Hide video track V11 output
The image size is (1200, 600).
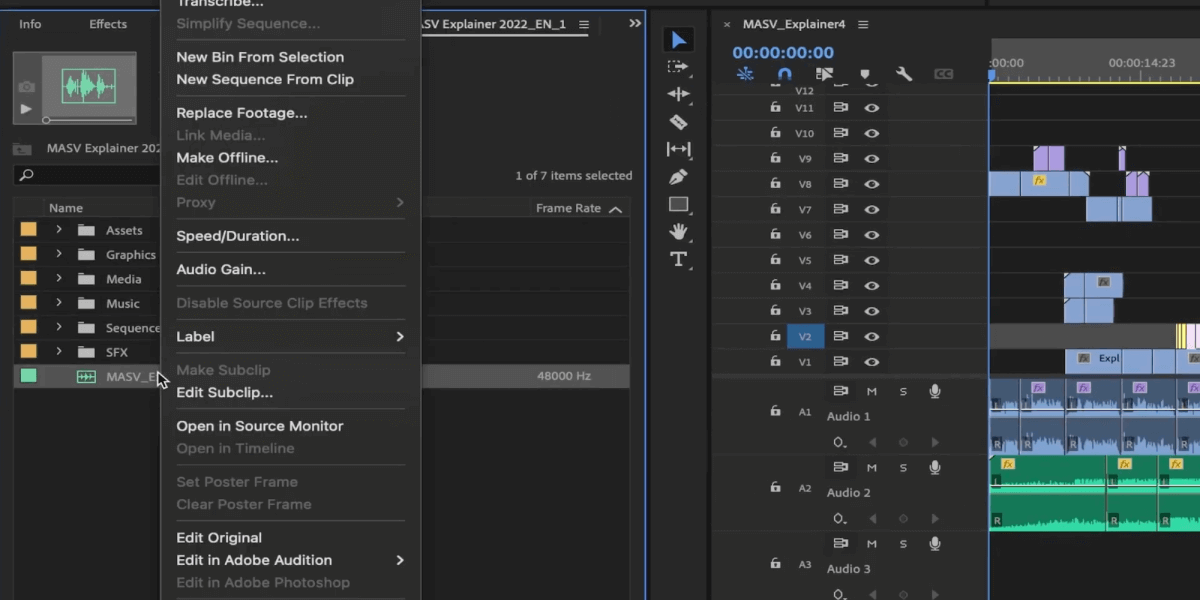(872, 107)
